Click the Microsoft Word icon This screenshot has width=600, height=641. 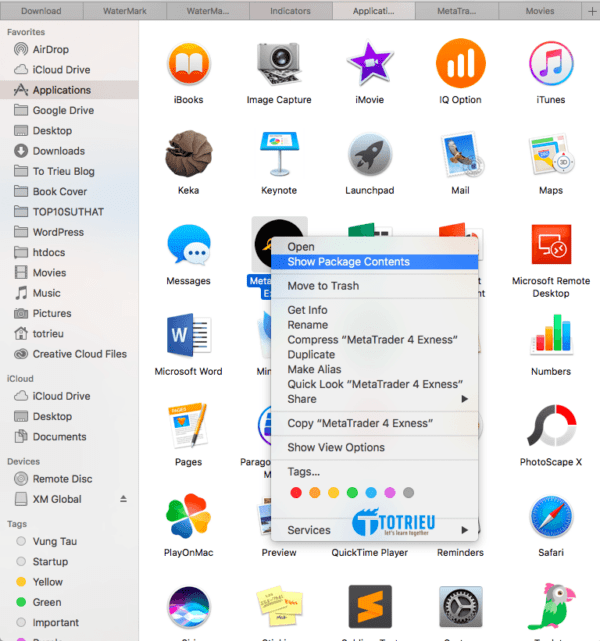pyautogui.click(x=188, y=335)
